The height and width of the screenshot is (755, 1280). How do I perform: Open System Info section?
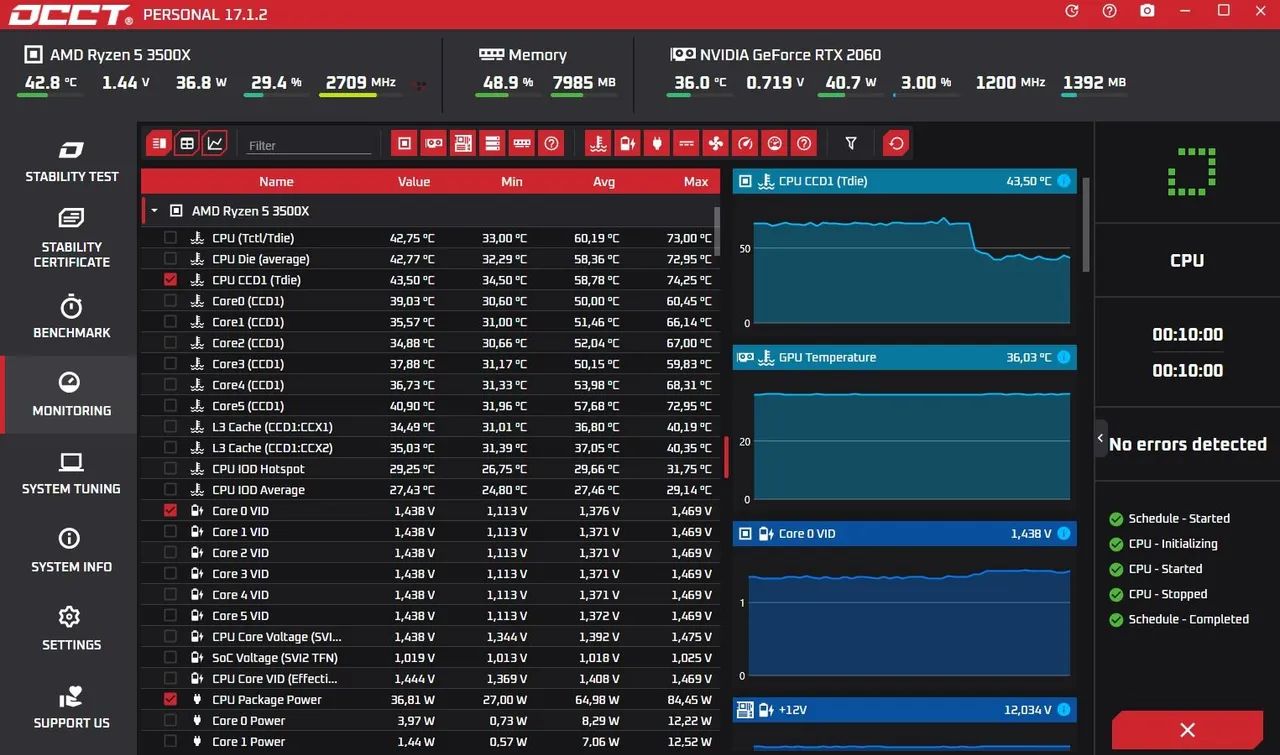point(71,551)
